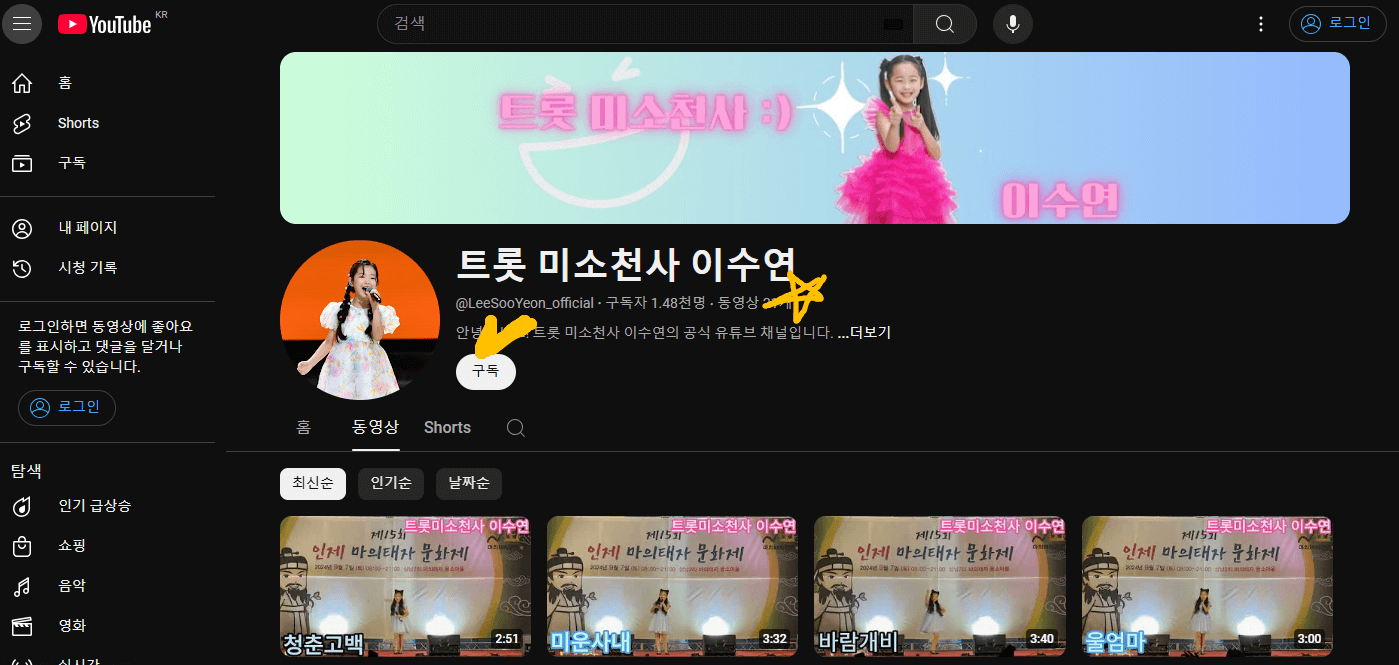Image resolution: width=1399 pixels, height=665 pixels.
Task: Open Shorts from the sidebar
Action: point(77,122)
